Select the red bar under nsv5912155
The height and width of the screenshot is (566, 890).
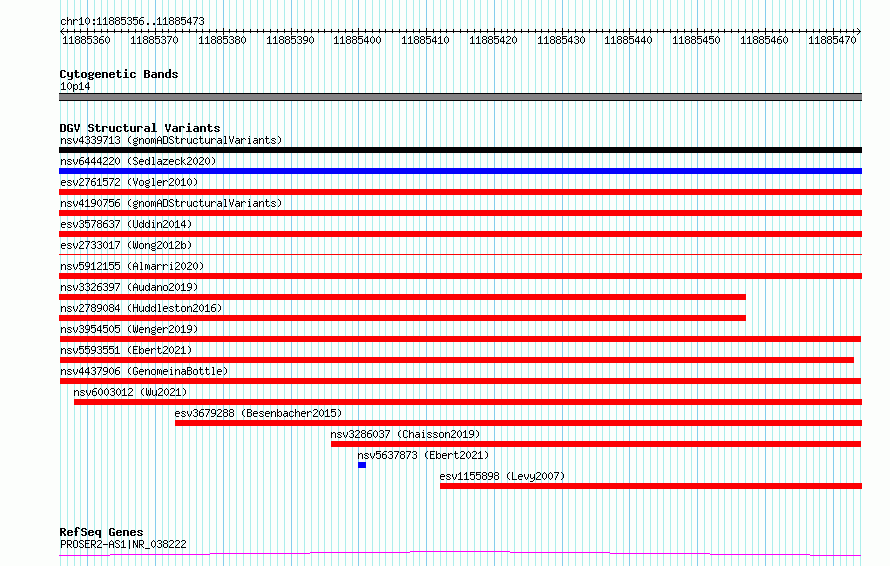460,276
